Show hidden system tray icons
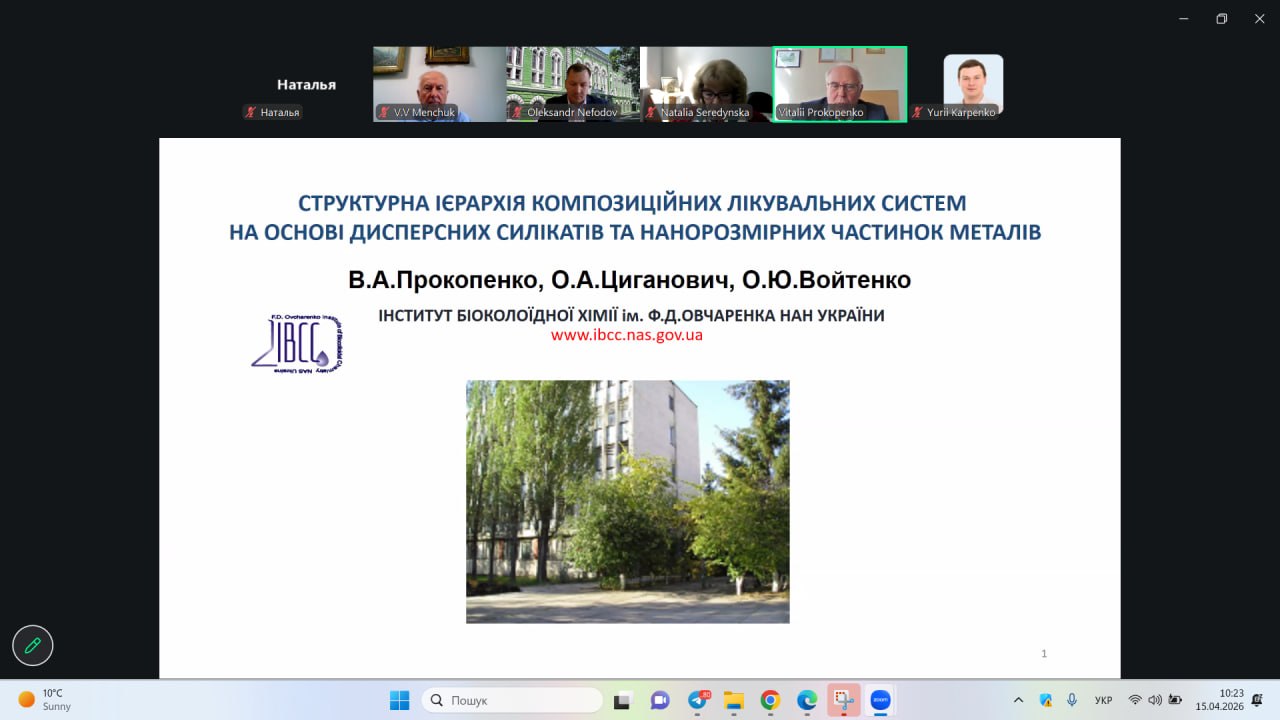The image size is (1280, 720). point(1019,700)
